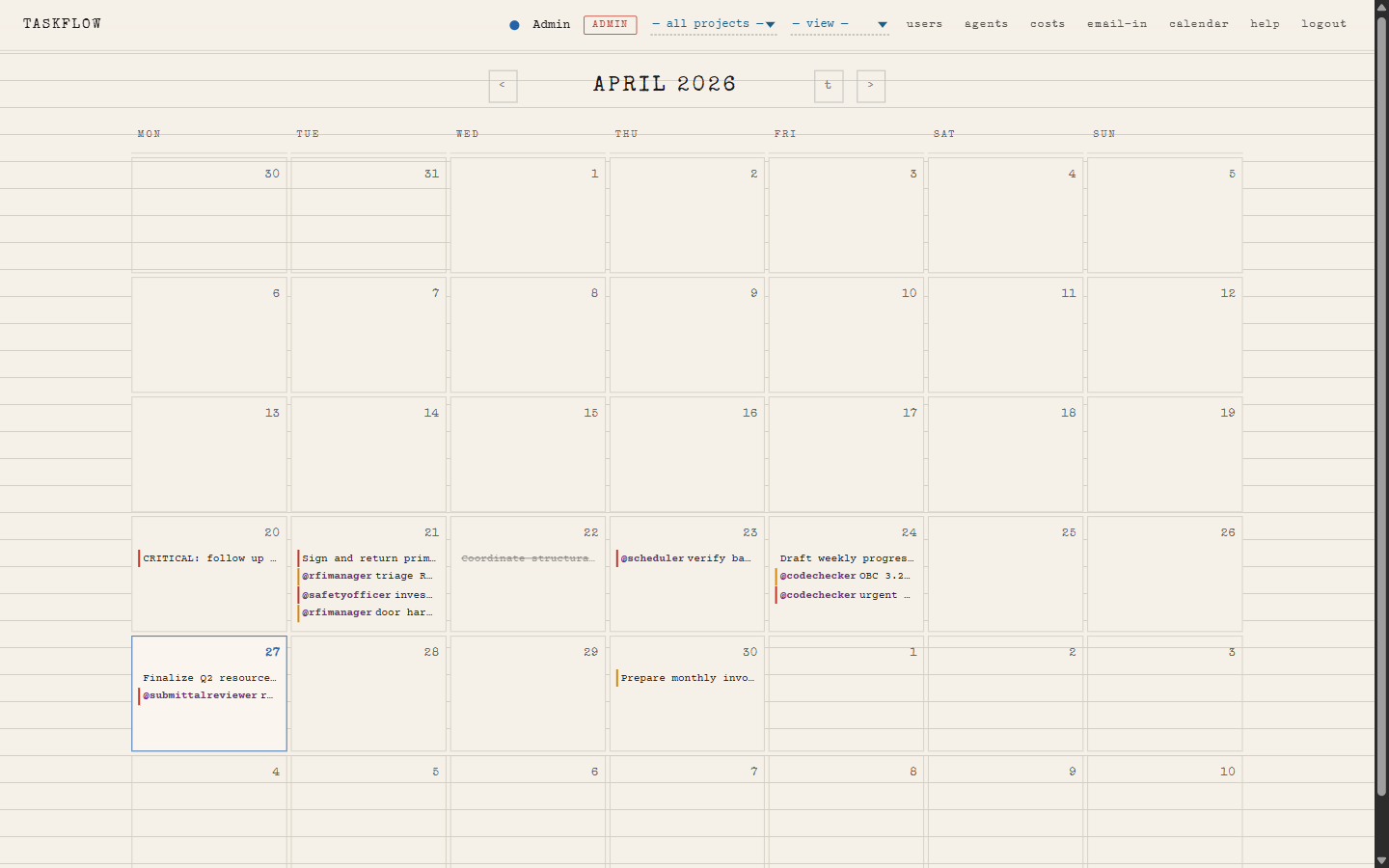The image size is (1389, 868).
Task: Open the users page
Action: pyautogui.click(x=924, y=24)
